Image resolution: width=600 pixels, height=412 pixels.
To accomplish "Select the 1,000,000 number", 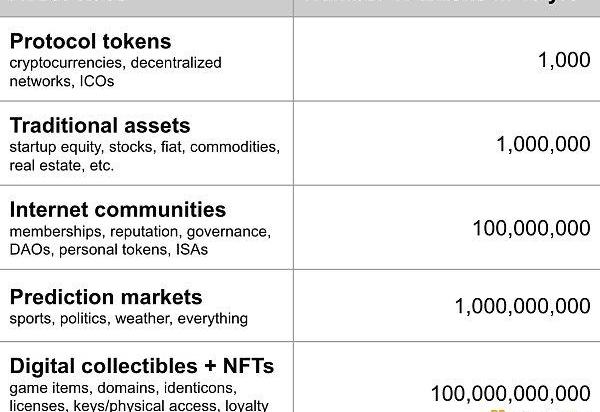I will (543, 144).
